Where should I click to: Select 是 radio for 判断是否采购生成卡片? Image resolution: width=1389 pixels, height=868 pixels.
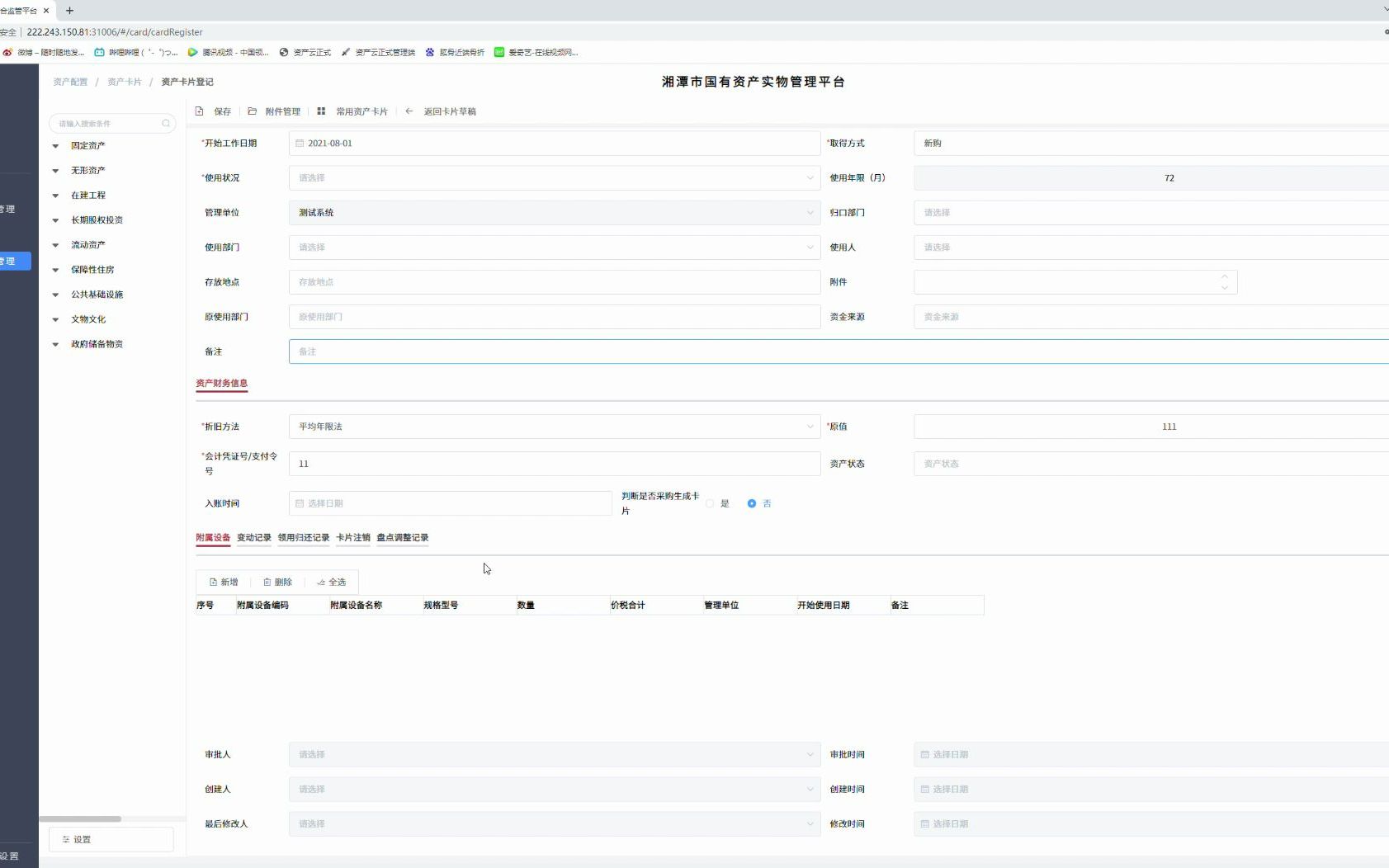[x=710, y=503]
